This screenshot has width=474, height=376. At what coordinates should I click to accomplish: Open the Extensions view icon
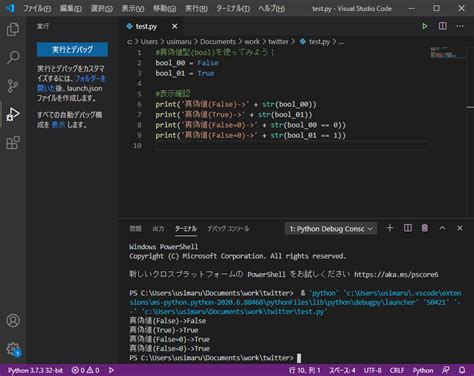tap(13, 143)
